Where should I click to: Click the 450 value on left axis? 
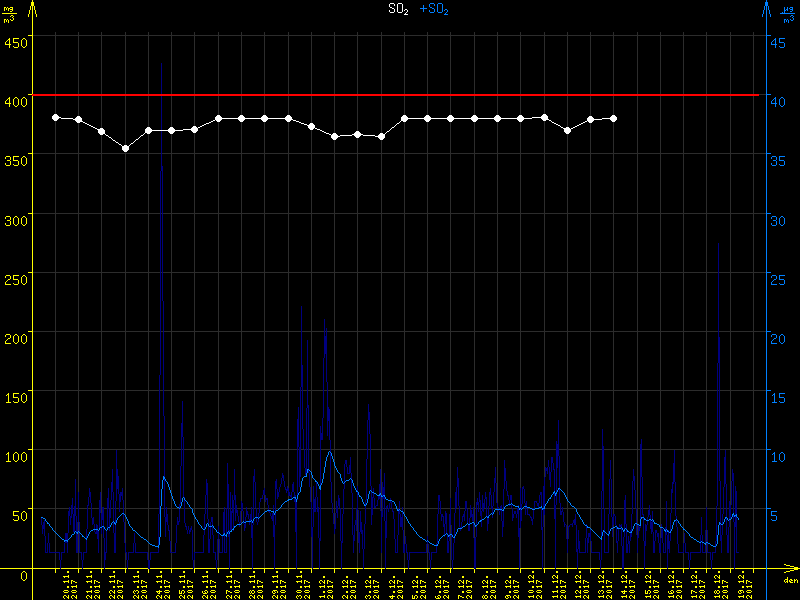(14, 42)
